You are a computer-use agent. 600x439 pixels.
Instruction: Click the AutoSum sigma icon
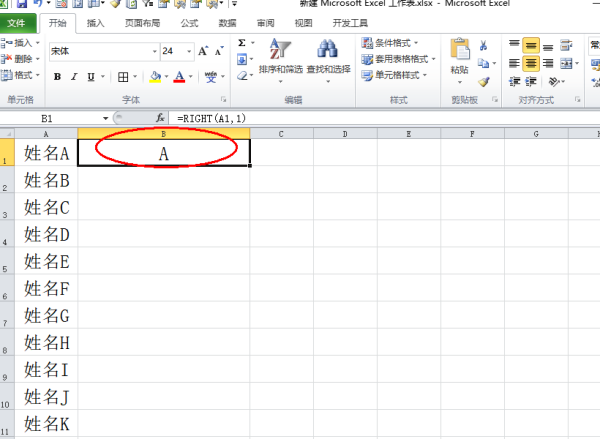[x=242, y=43]
